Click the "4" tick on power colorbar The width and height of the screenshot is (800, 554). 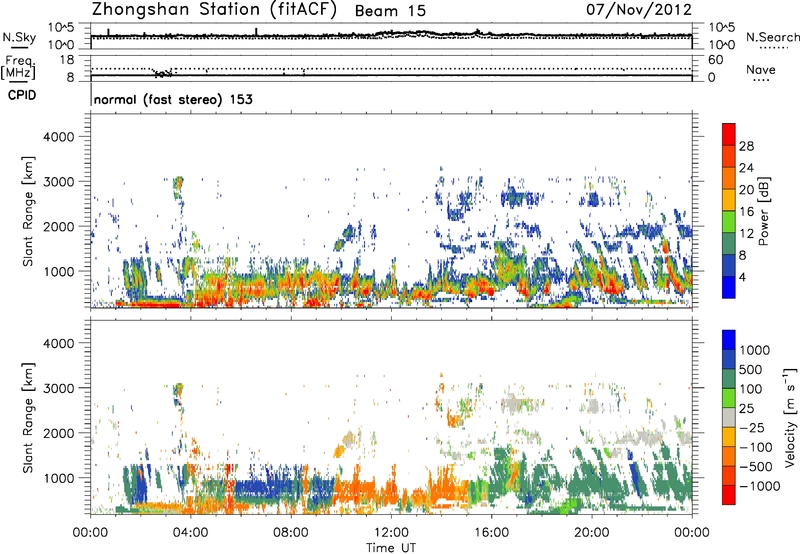point(742,278)
